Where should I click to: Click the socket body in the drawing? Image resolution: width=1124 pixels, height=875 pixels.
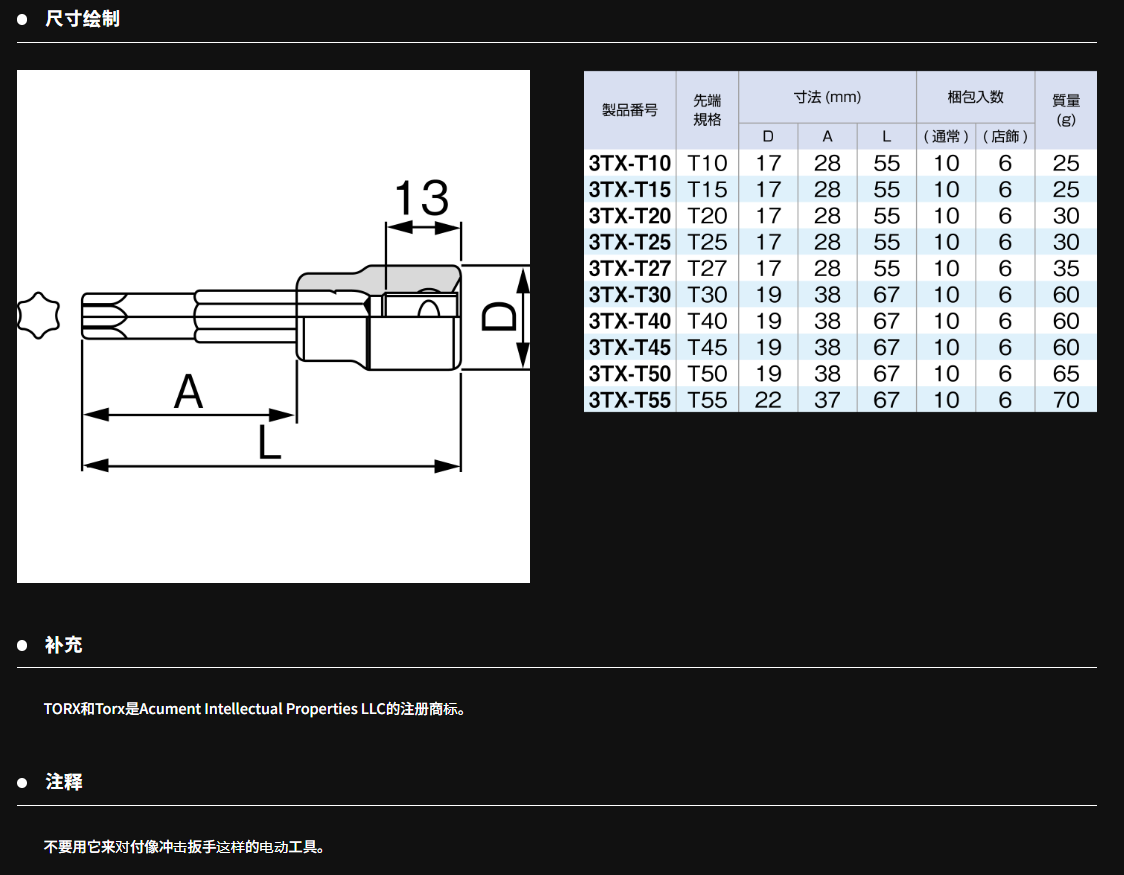tap(378, 320)
